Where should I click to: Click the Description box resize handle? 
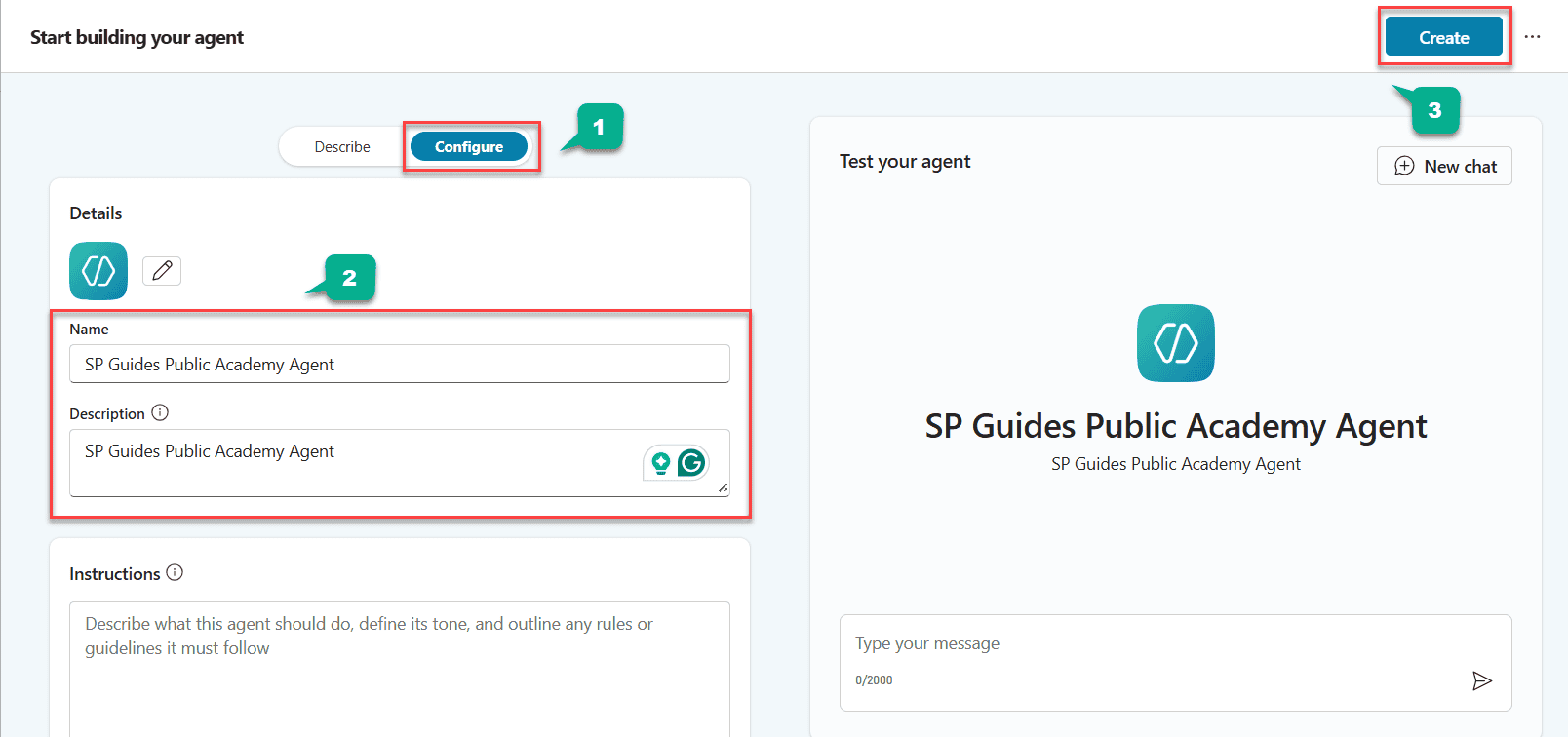click(x=723, y=487)
